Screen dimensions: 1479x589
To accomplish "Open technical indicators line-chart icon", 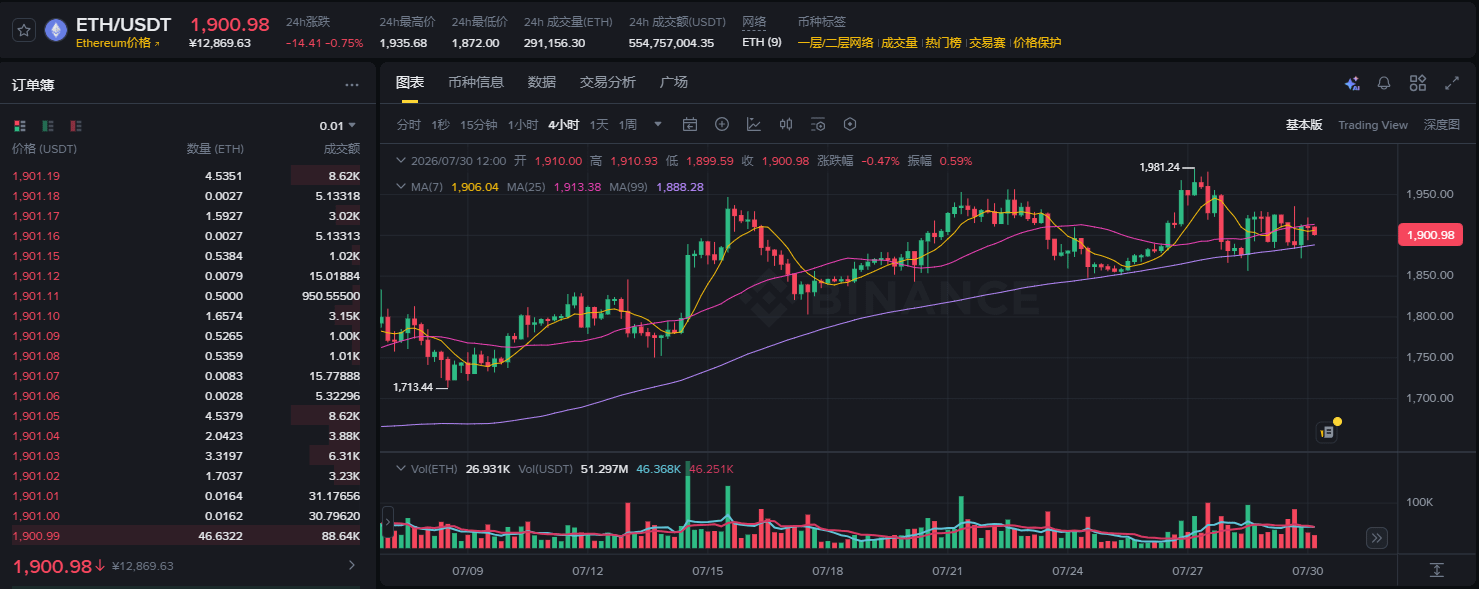I will pos(754,125).
